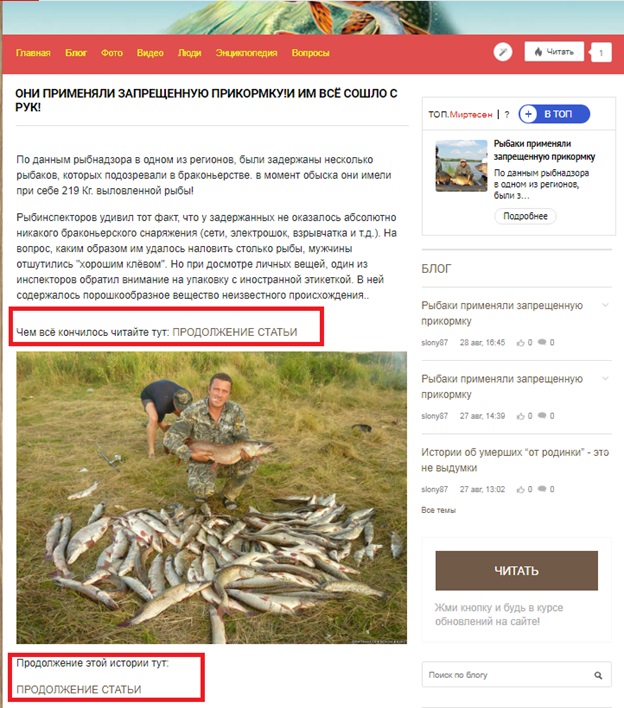Click the round pencil edit icon in header
This screenshot has height=708, width=624.
pyautogui.click(x=503, y=52)
